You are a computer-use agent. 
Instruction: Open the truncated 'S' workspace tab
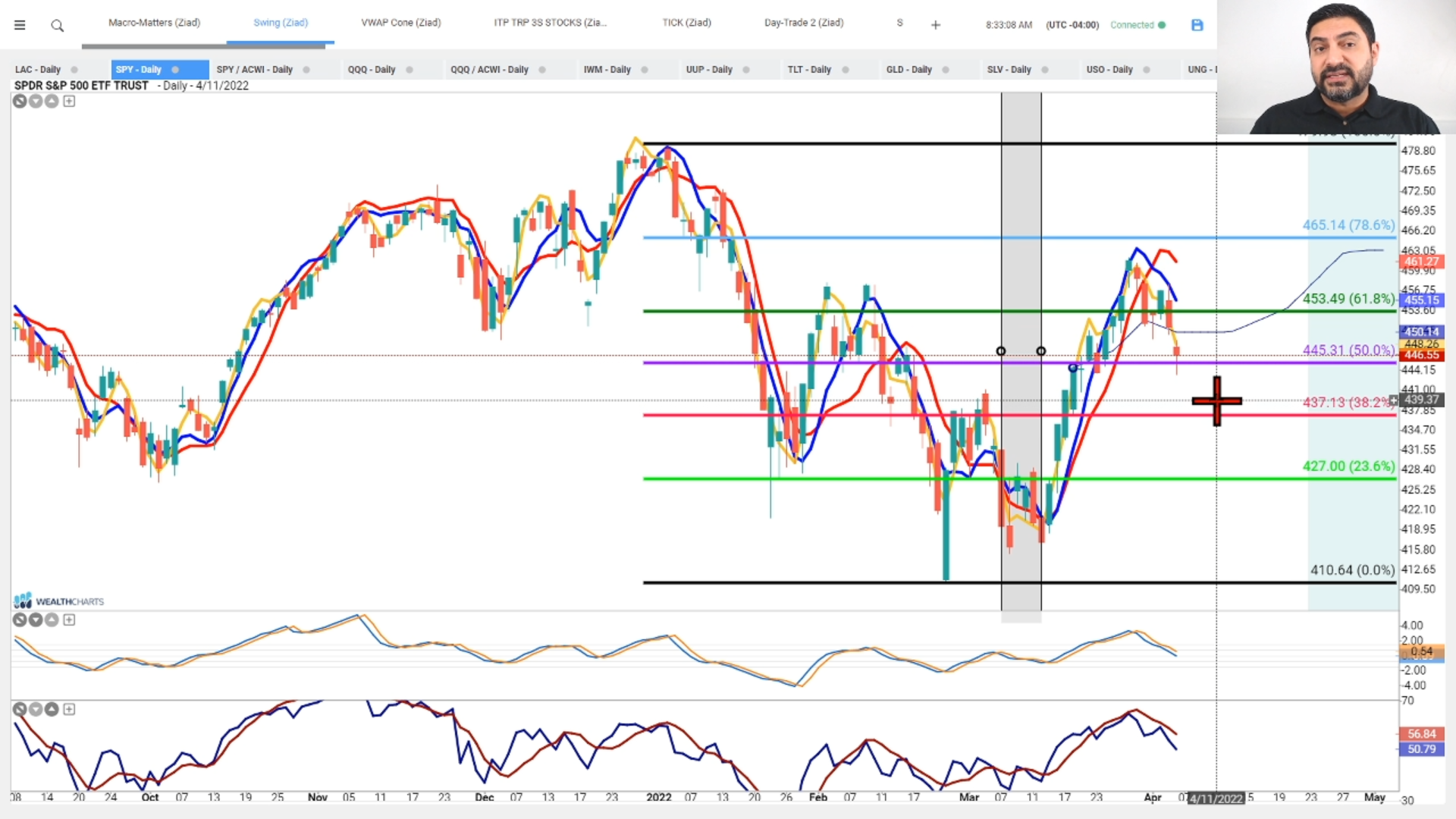[900, 23]
